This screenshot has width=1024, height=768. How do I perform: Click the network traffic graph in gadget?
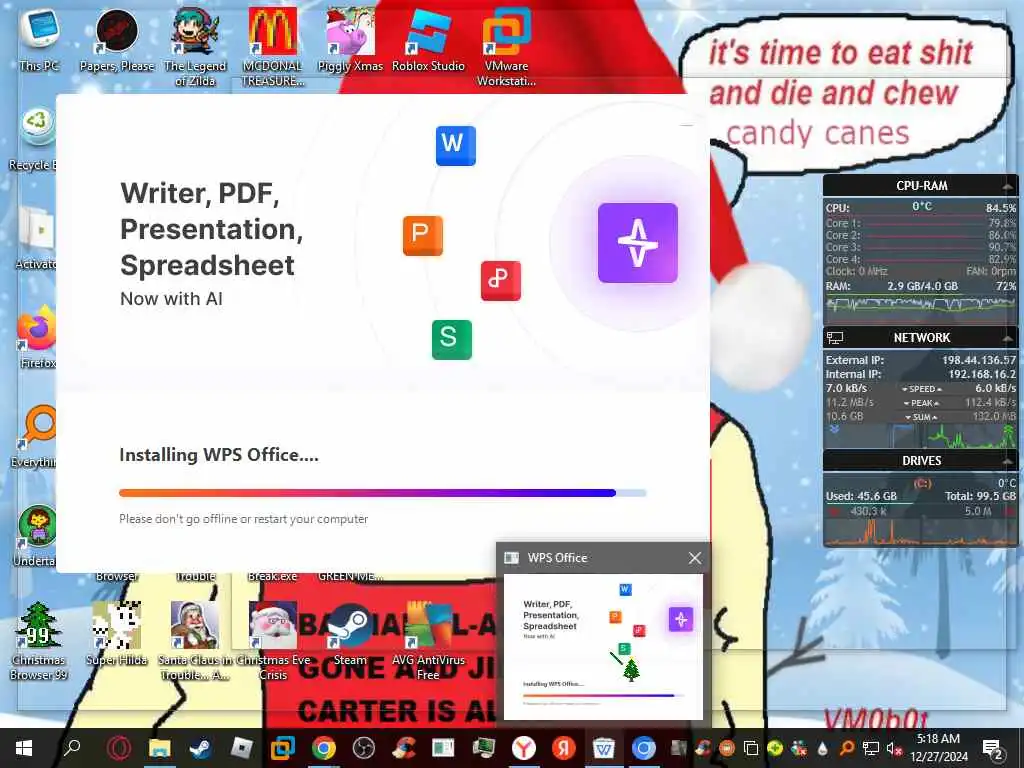click(x=921, y=436)
